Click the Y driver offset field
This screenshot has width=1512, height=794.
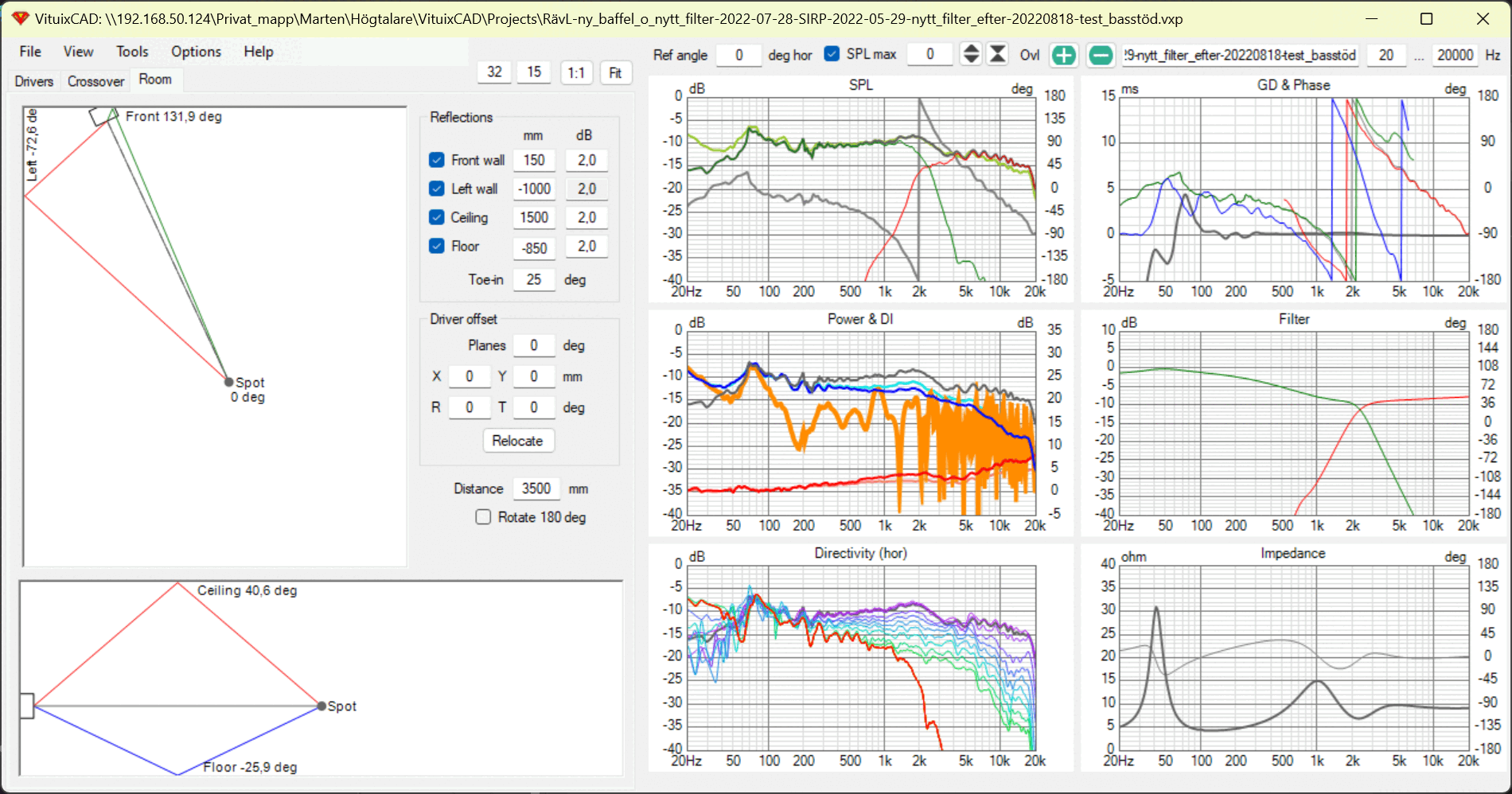(x=534, y=376)
